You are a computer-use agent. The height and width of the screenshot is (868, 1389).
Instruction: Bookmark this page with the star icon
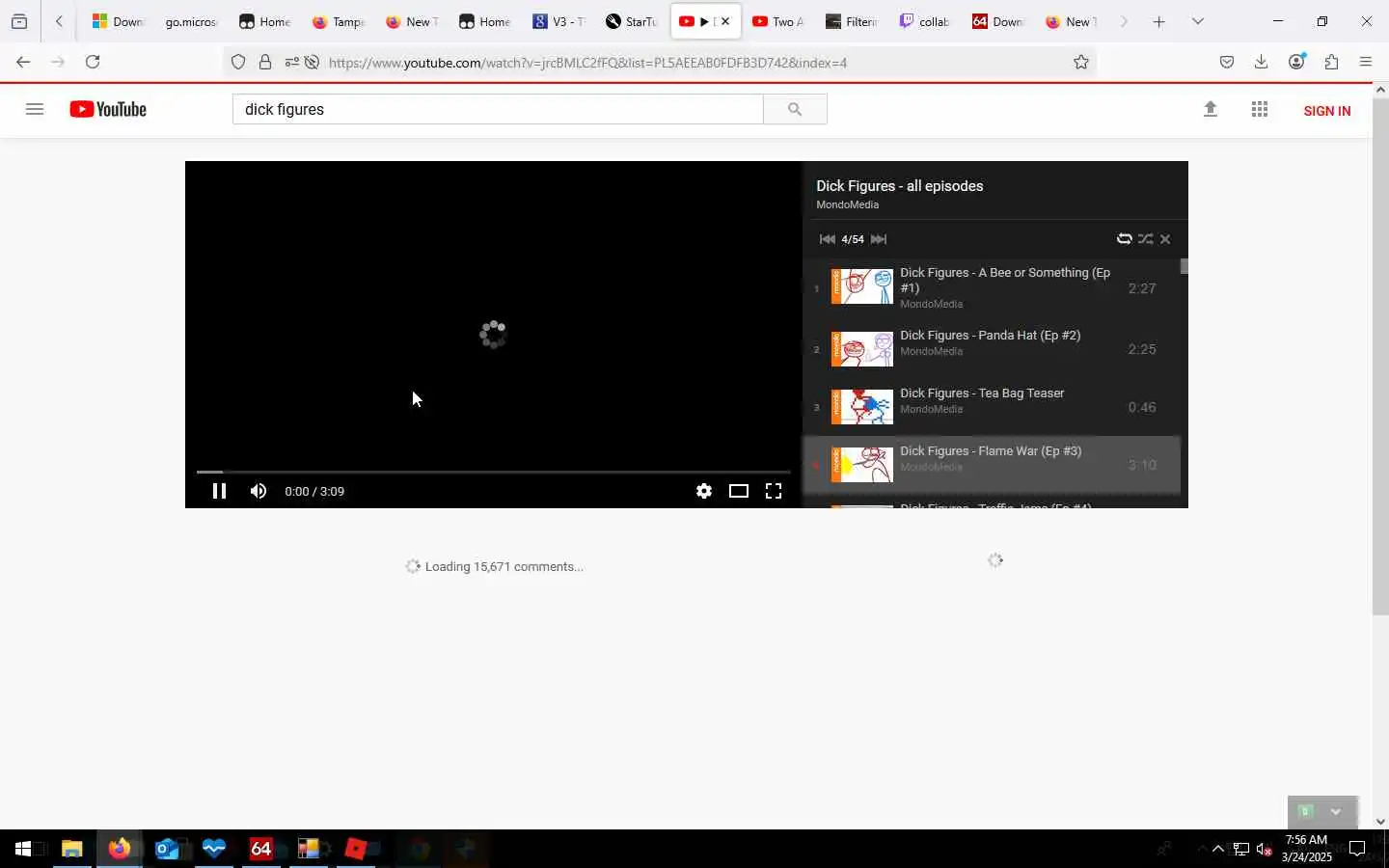click(x=1081, y=63)
